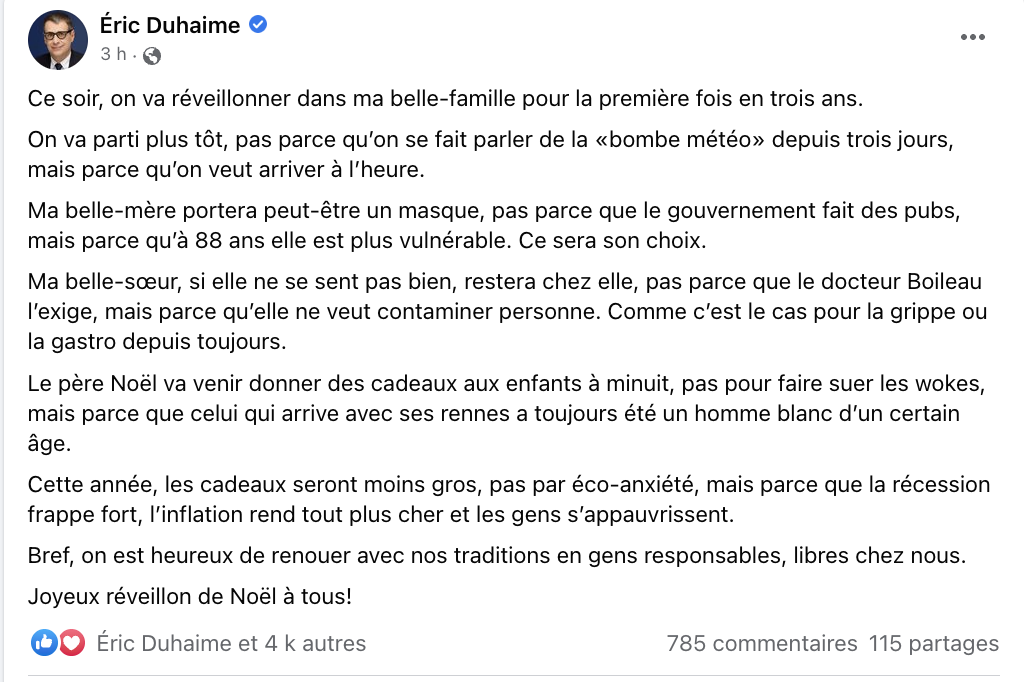Click the Le père Noël paragraph
1024x682 pixels.
point(506,414)
